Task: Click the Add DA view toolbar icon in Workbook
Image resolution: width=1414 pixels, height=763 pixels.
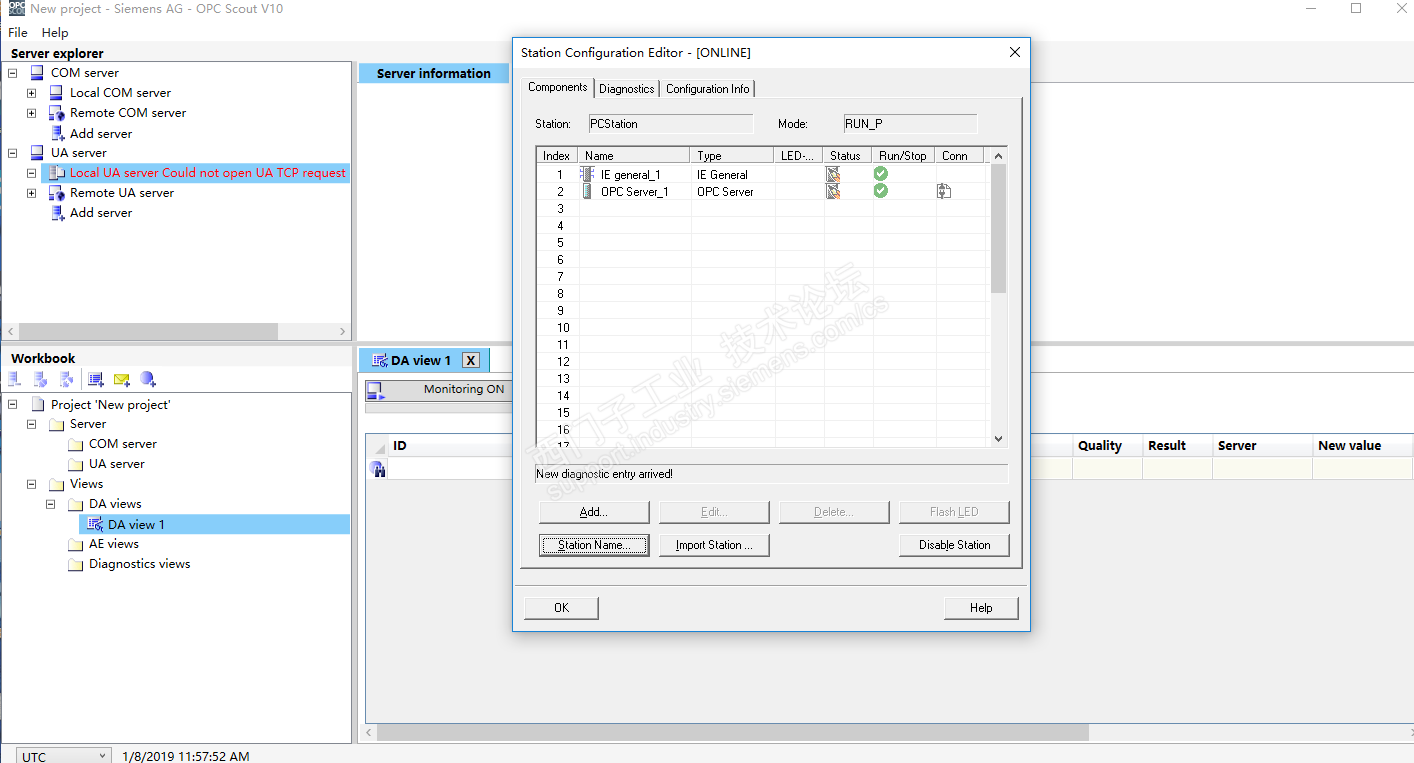Action: (96, 379)
